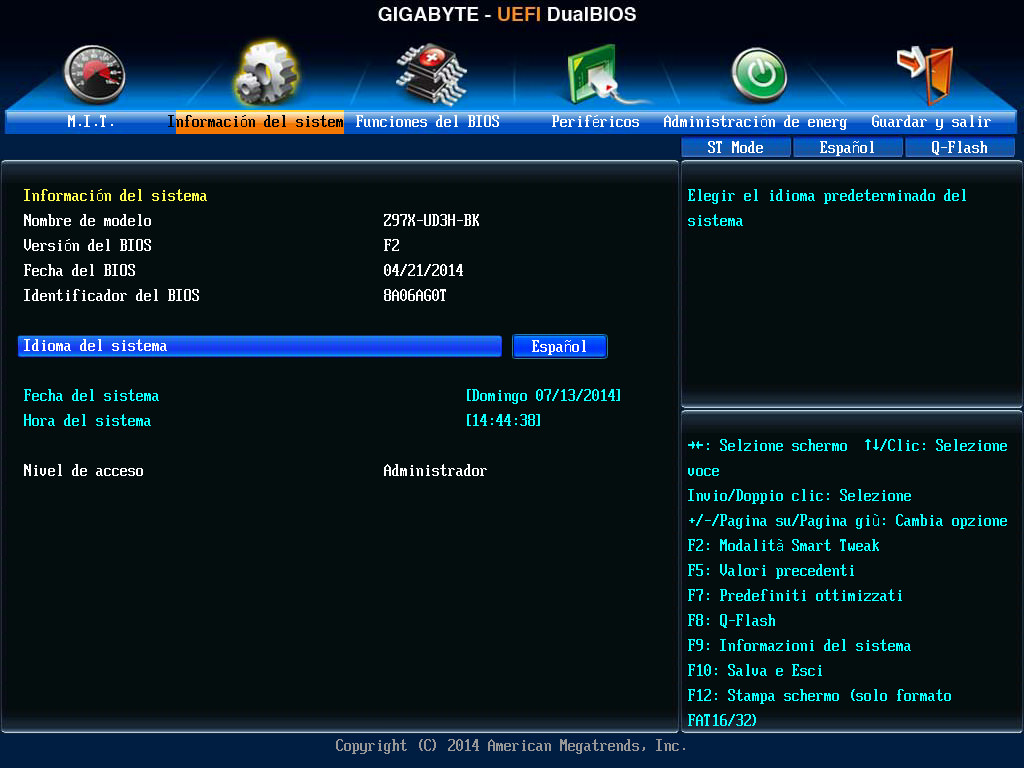
Task: Click the GIGABYTE - UEFI DualBIOS title
Action: point(507,14)
